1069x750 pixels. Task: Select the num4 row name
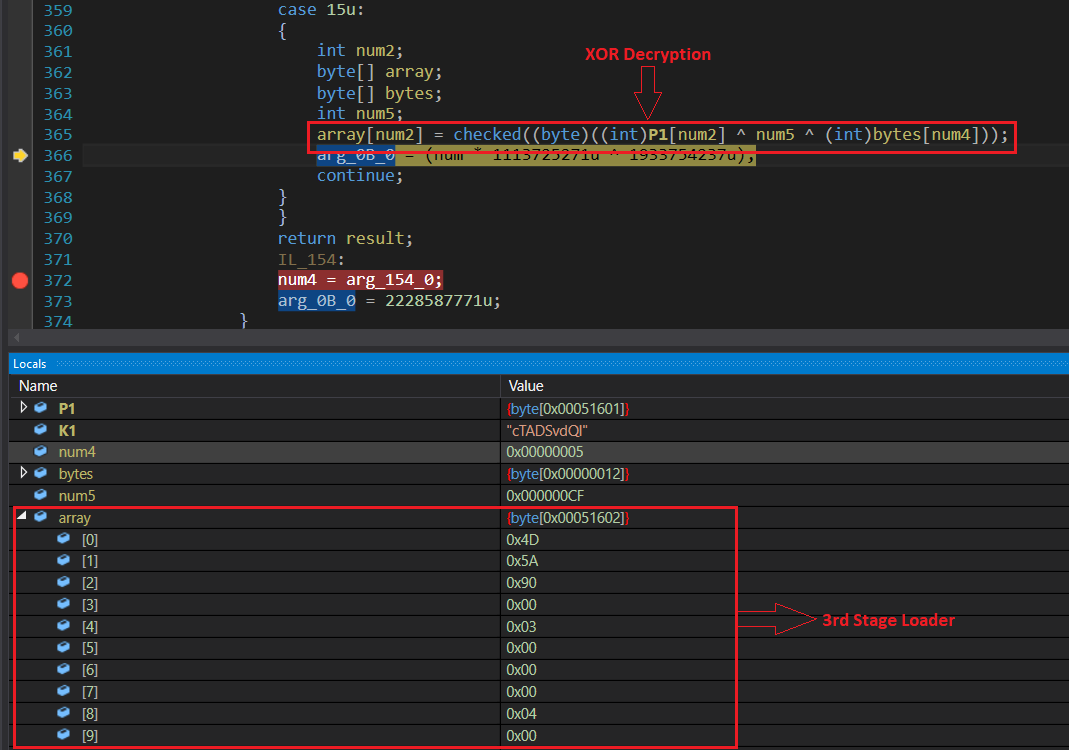click(77, 452)
